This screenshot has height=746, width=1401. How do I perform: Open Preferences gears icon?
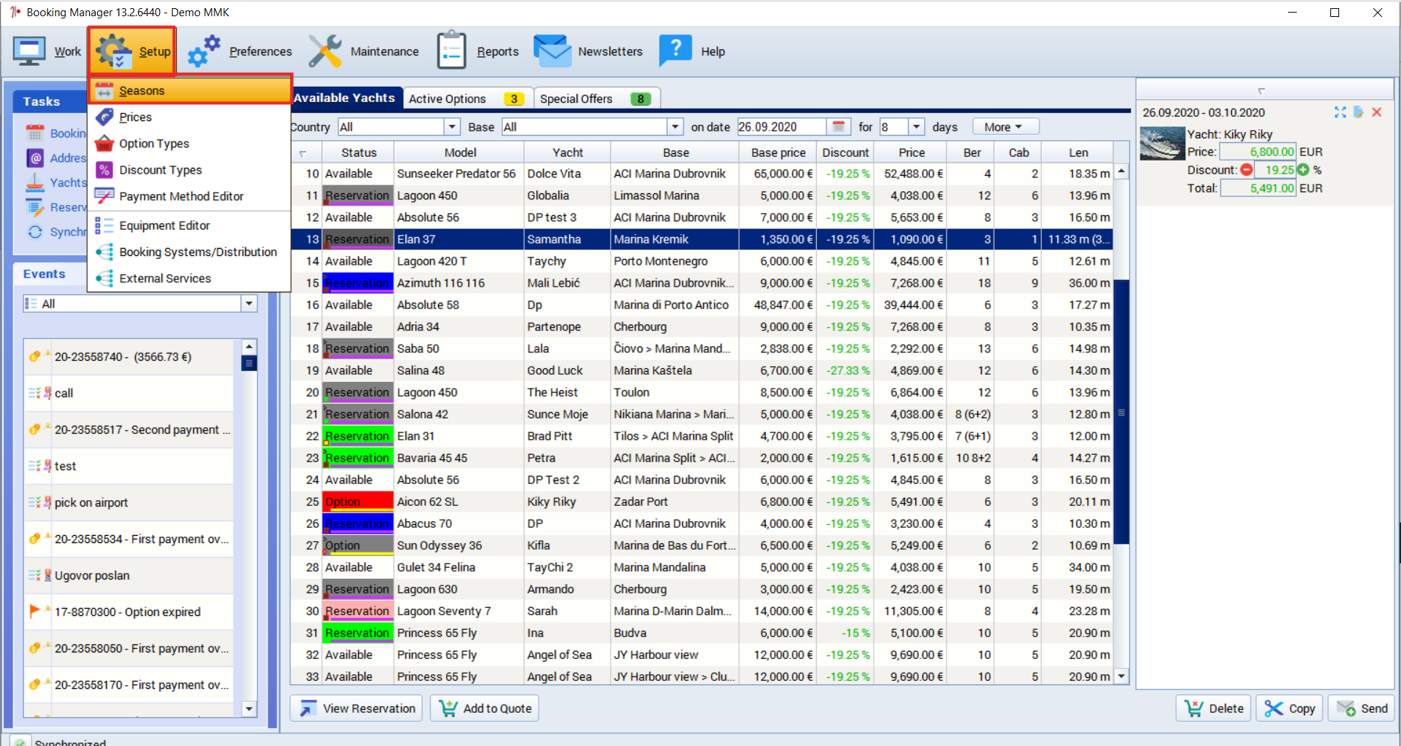tap(204, 51)
